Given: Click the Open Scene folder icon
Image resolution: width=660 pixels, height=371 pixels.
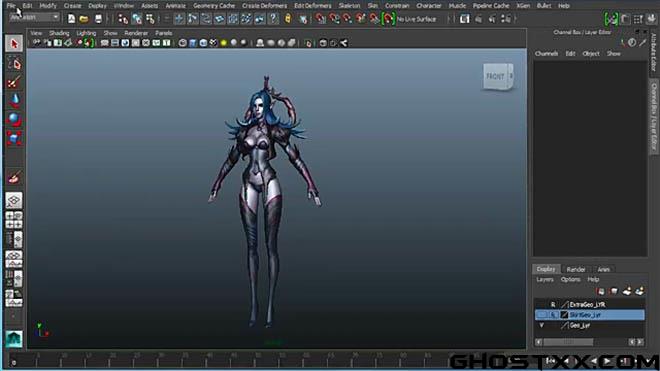Looking at the screenshot, I should click(84, 19).
